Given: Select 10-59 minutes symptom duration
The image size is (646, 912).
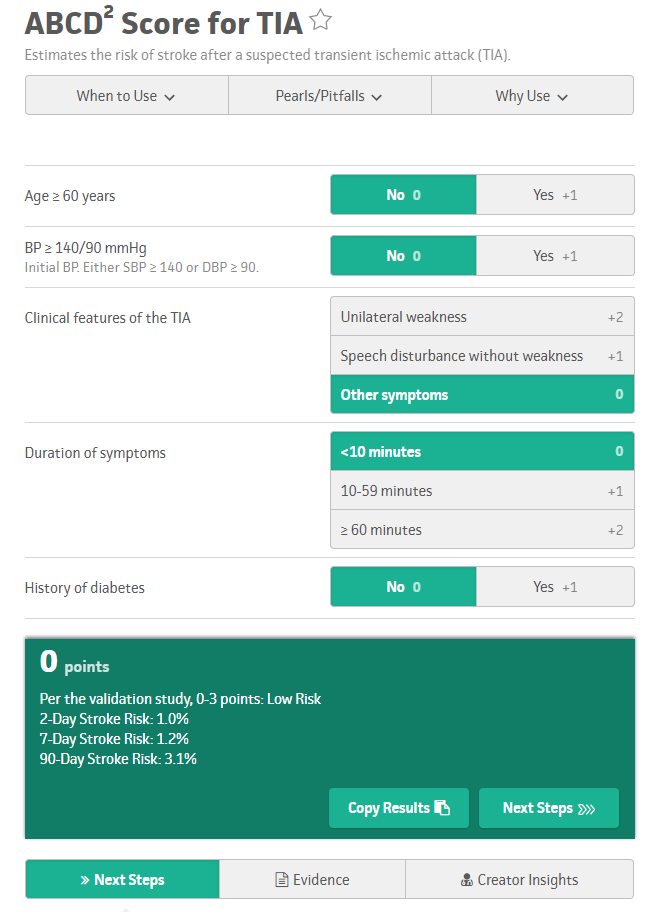Looking at the screenshot, I should [x=481, y=491].
